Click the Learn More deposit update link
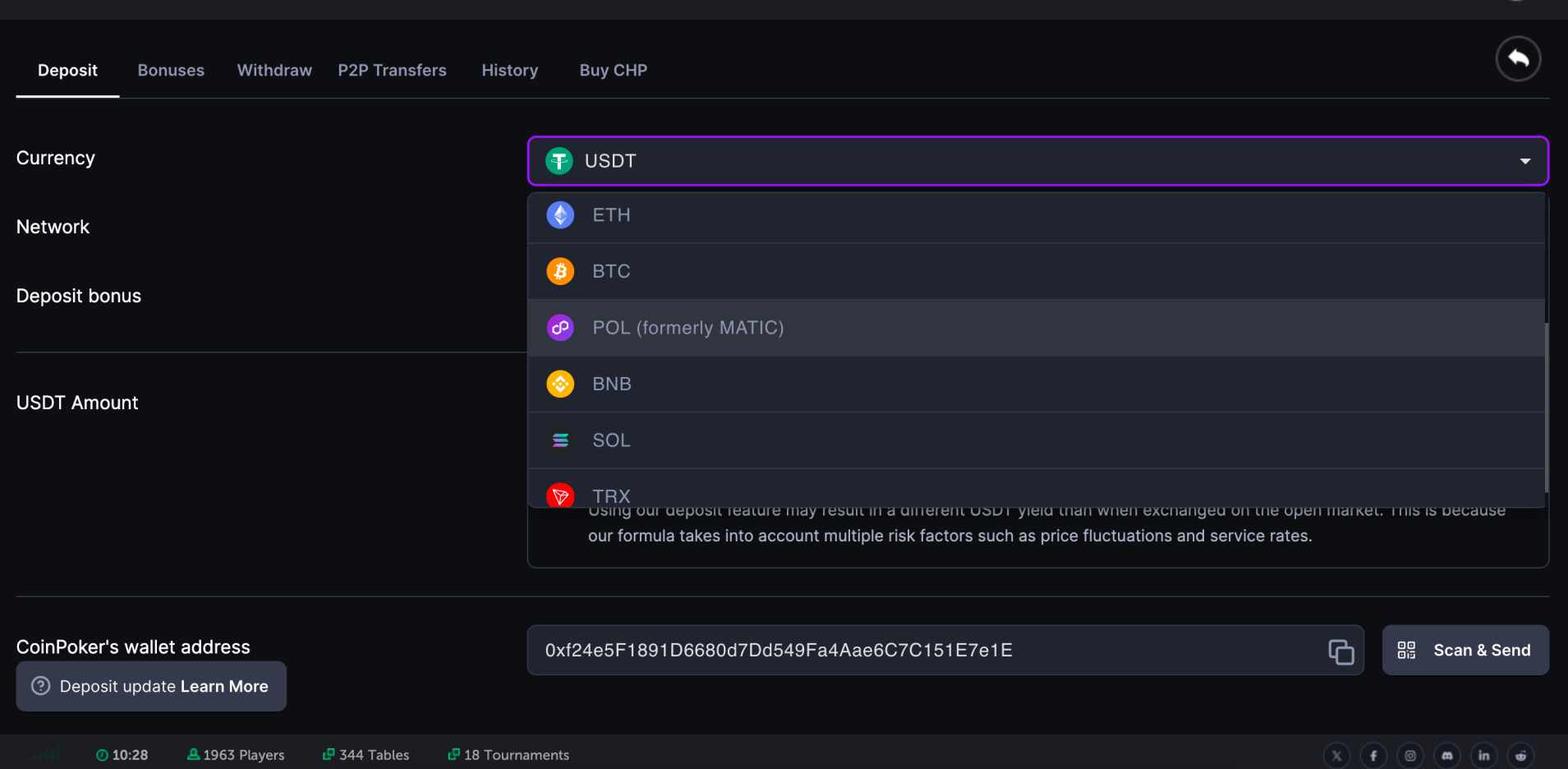1568x769 pixels. [223, 686]
